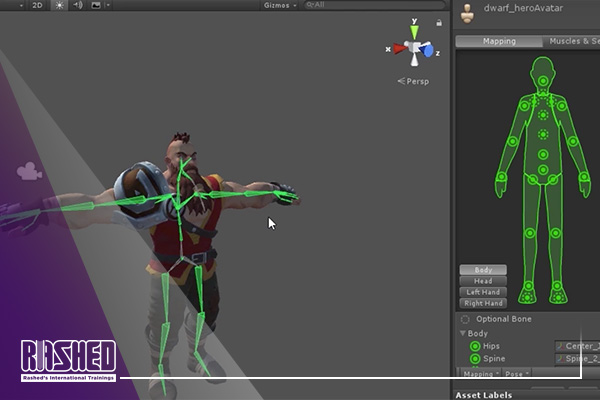This screenshot has height=400, width=600.
Task: Click the blue Z axis cone
Action: click(427, 50)
